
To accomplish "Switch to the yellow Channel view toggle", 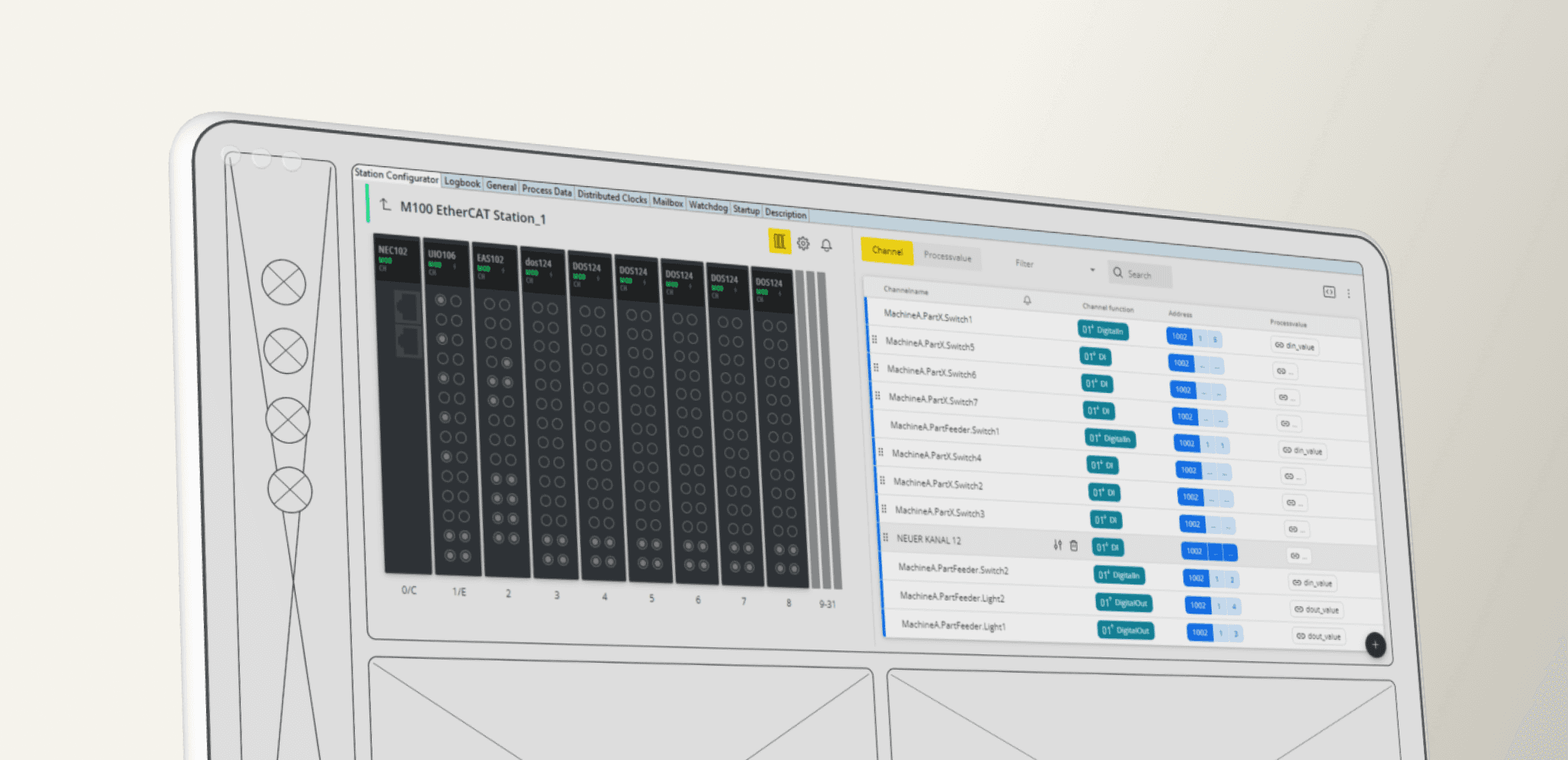I will [887, 251].
